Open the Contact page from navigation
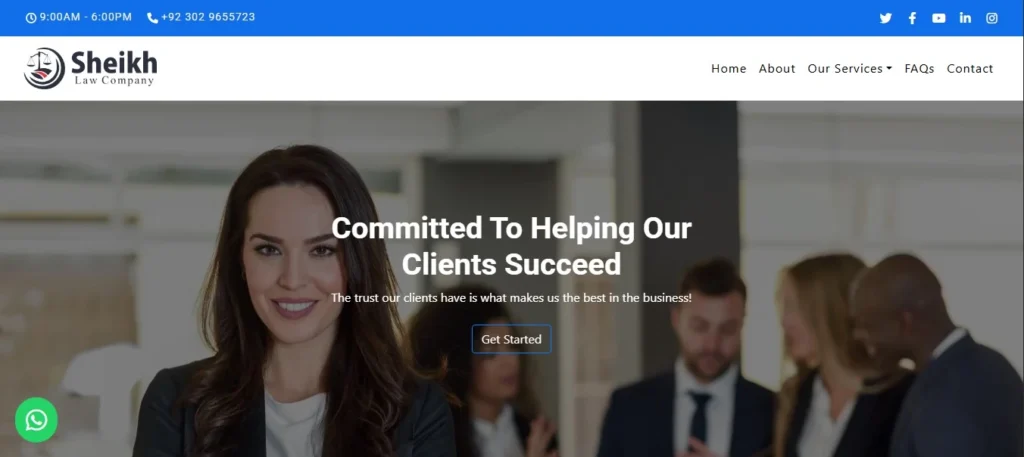The width and height of the screenshot is (1024, 457). (x=969, y=69)
